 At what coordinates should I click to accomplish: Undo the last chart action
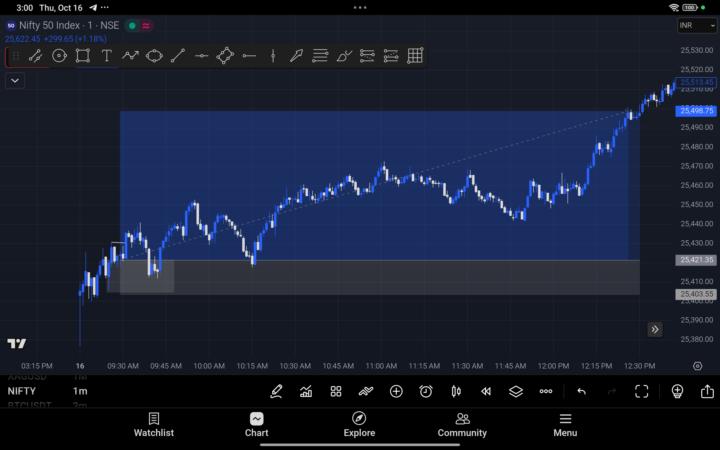582,391
